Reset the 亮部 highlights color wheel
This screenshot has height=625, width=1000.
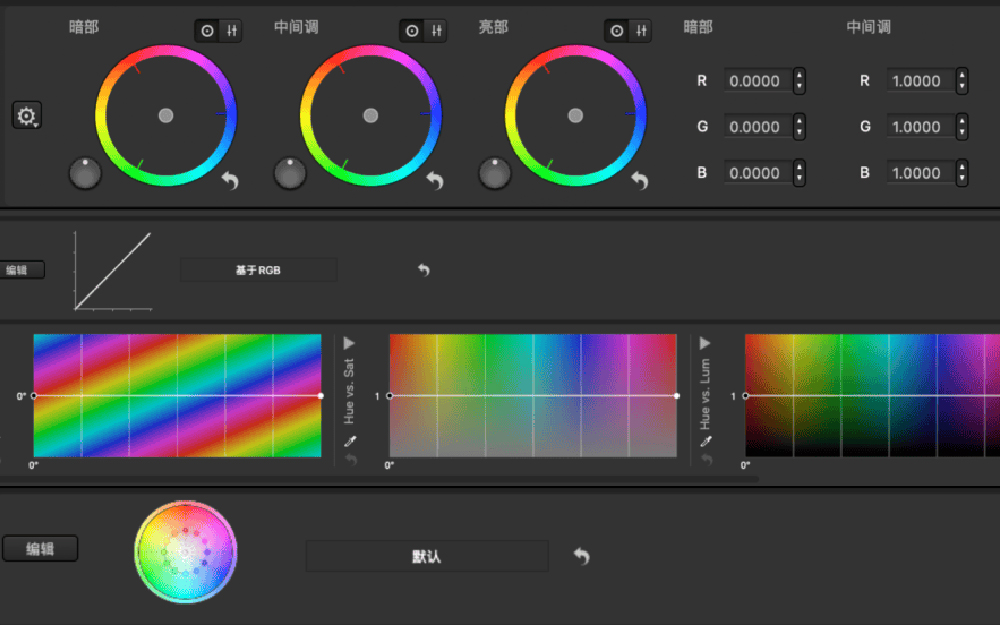click(640, 181)
